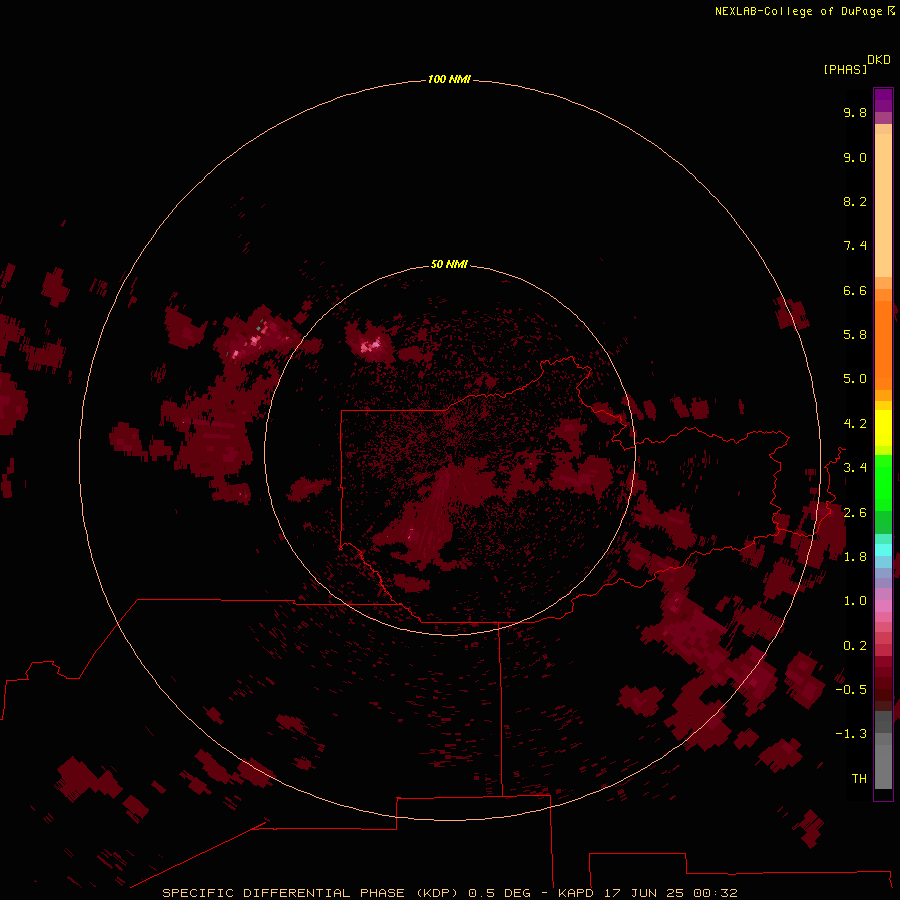Click the 5.0 value on the color scale
The image size is (900, 900).
[x=855, y=379]
